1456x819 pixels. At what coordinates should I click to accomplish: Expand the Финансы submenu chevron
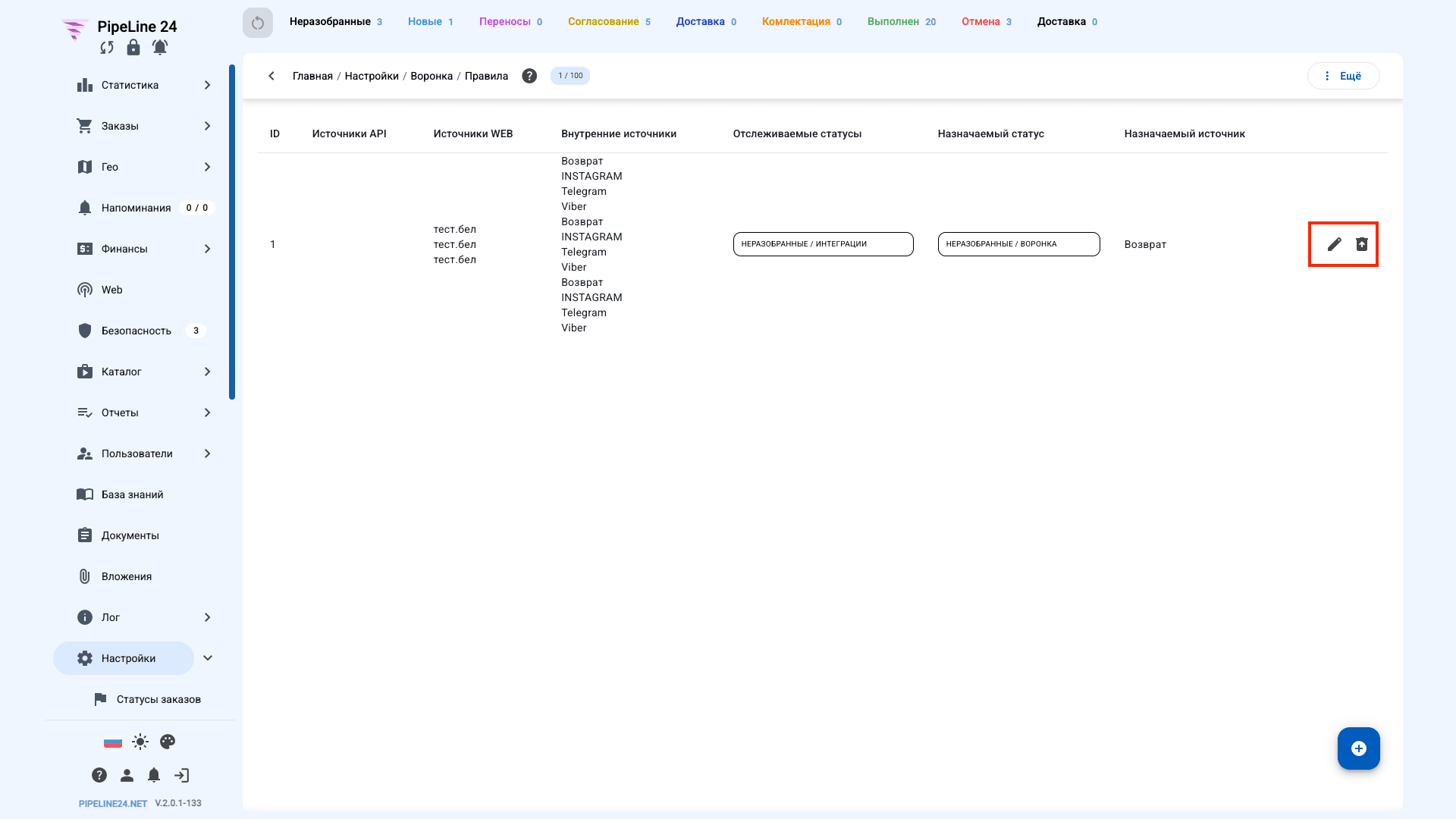(207, 249)
